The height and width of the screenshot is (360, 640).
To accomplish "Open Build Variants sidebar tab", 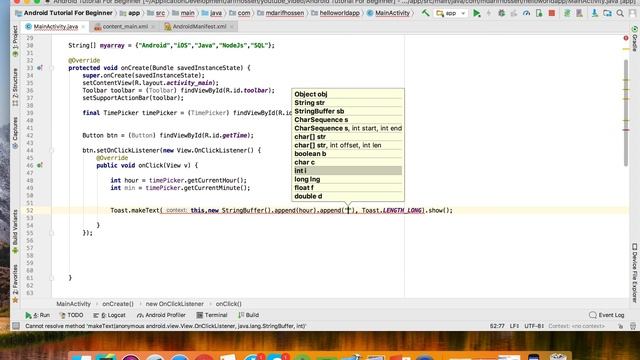I will 15,231.
